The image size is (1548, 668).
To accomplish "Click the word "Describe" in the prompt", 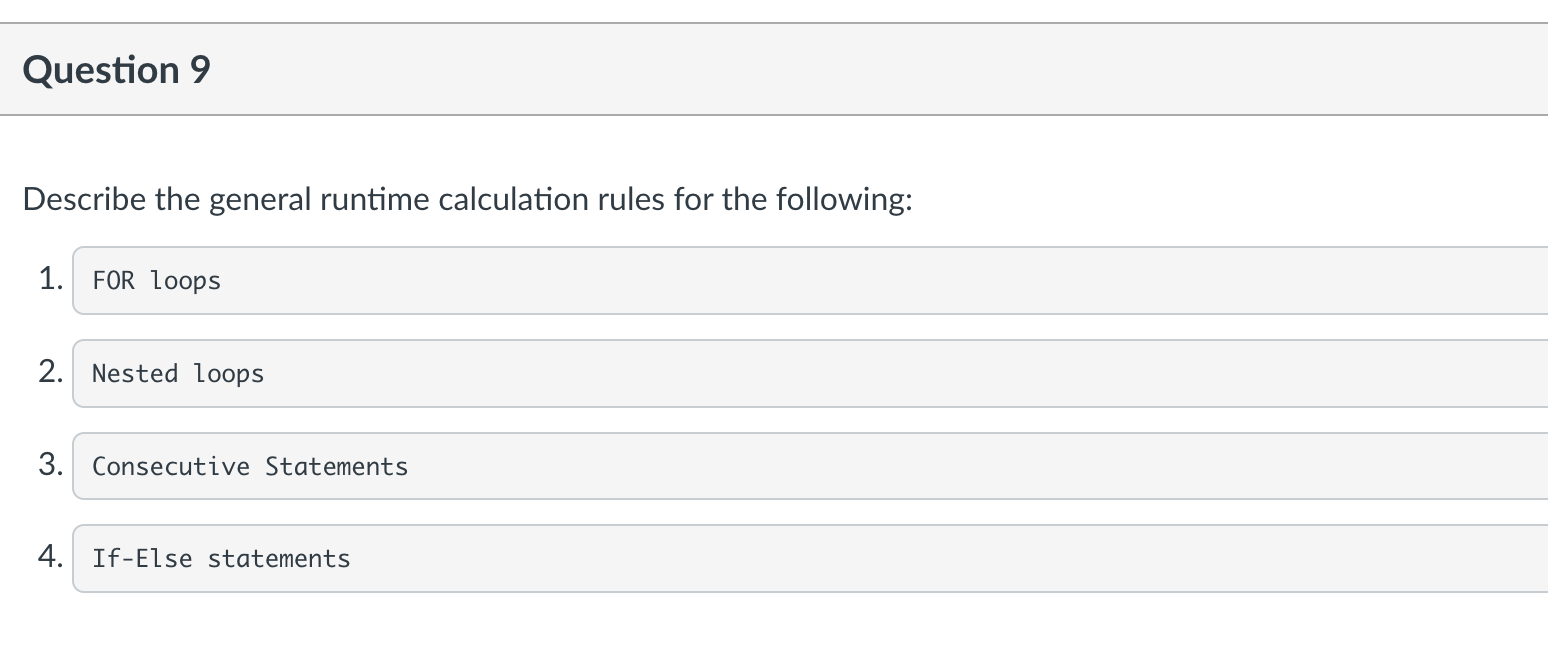I will click(x=84, y=199).
